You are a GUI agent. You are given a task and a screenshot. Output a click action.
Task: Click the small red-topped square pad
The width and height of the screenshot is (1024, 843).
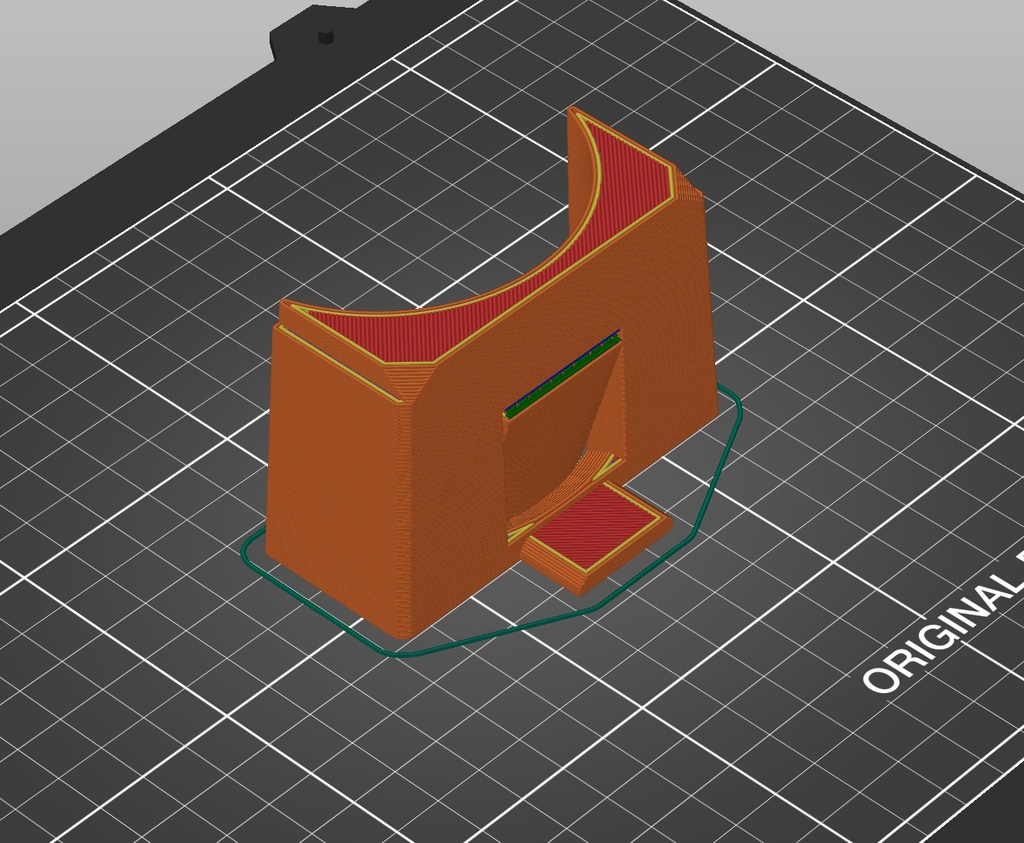(x=596, y=528)
